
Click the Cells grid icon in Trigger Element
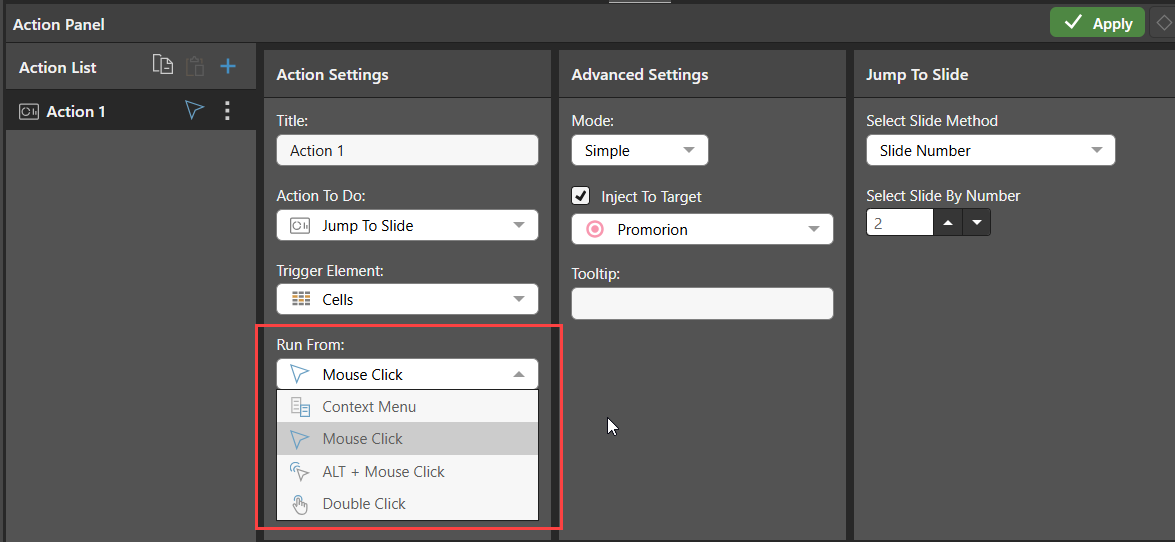300,299
